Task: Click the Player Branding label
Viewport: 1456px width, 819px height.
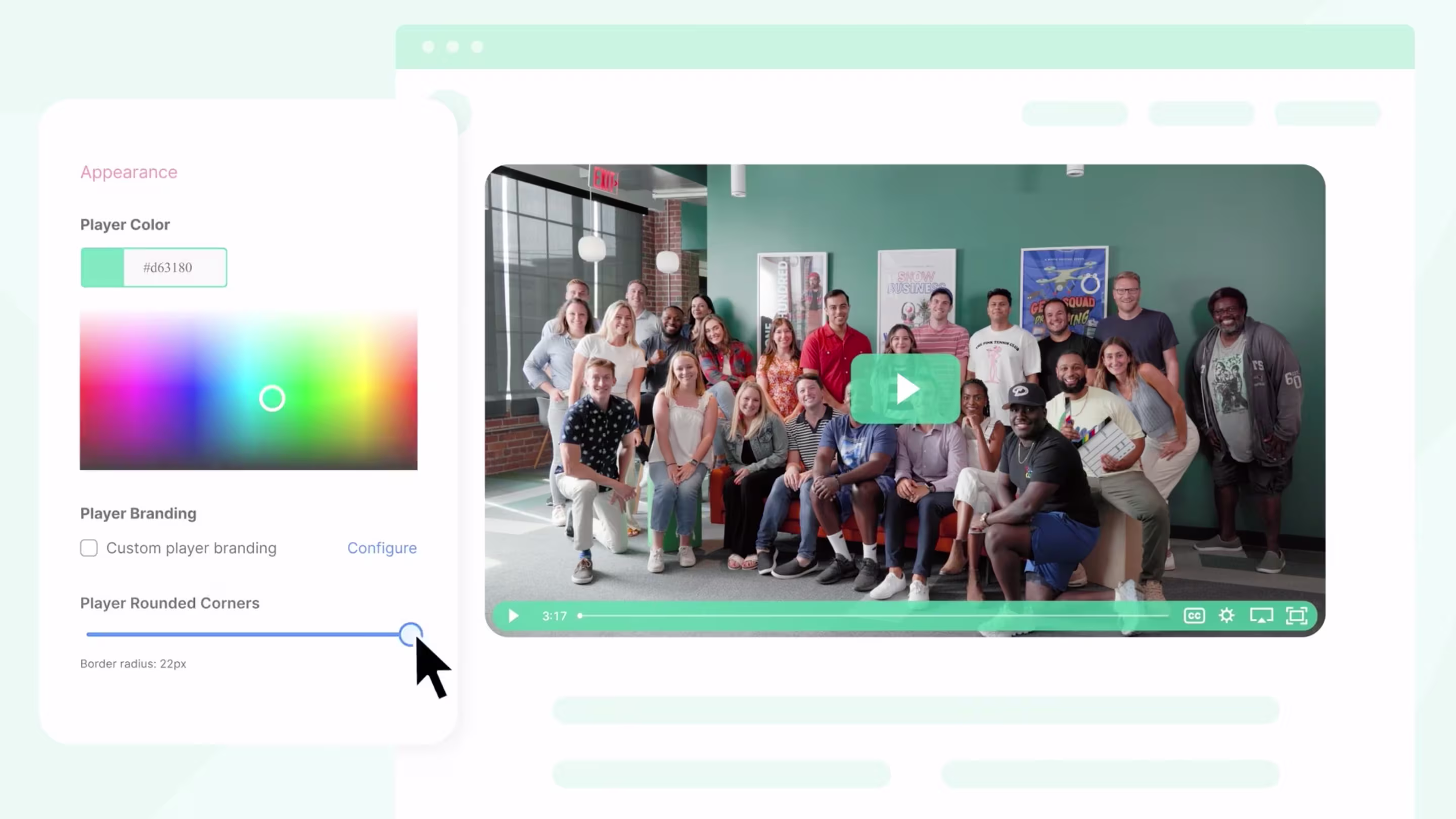Action: tap(139, 513)
